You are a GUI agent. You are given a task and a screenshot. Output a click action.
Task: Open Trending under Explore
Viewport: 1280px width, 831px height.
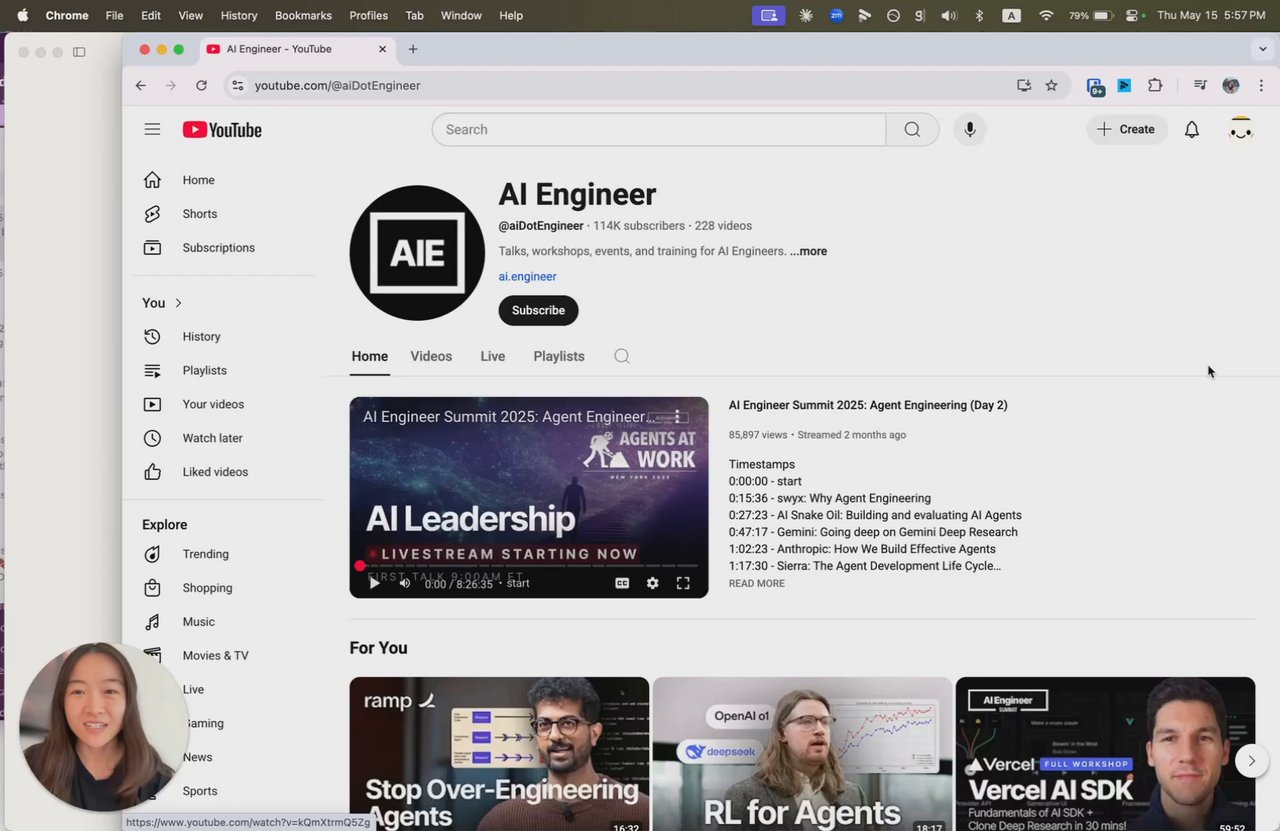(205, 554)
